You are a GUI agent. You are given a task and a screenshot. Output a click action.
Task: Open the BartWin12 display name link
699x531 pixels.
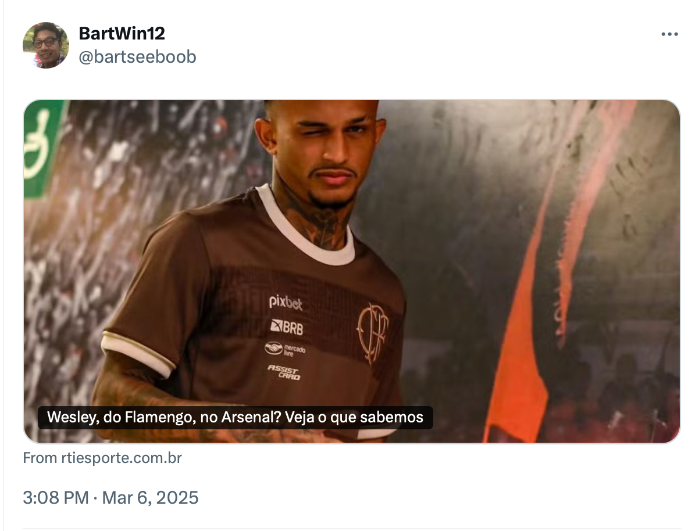point(122,33)
